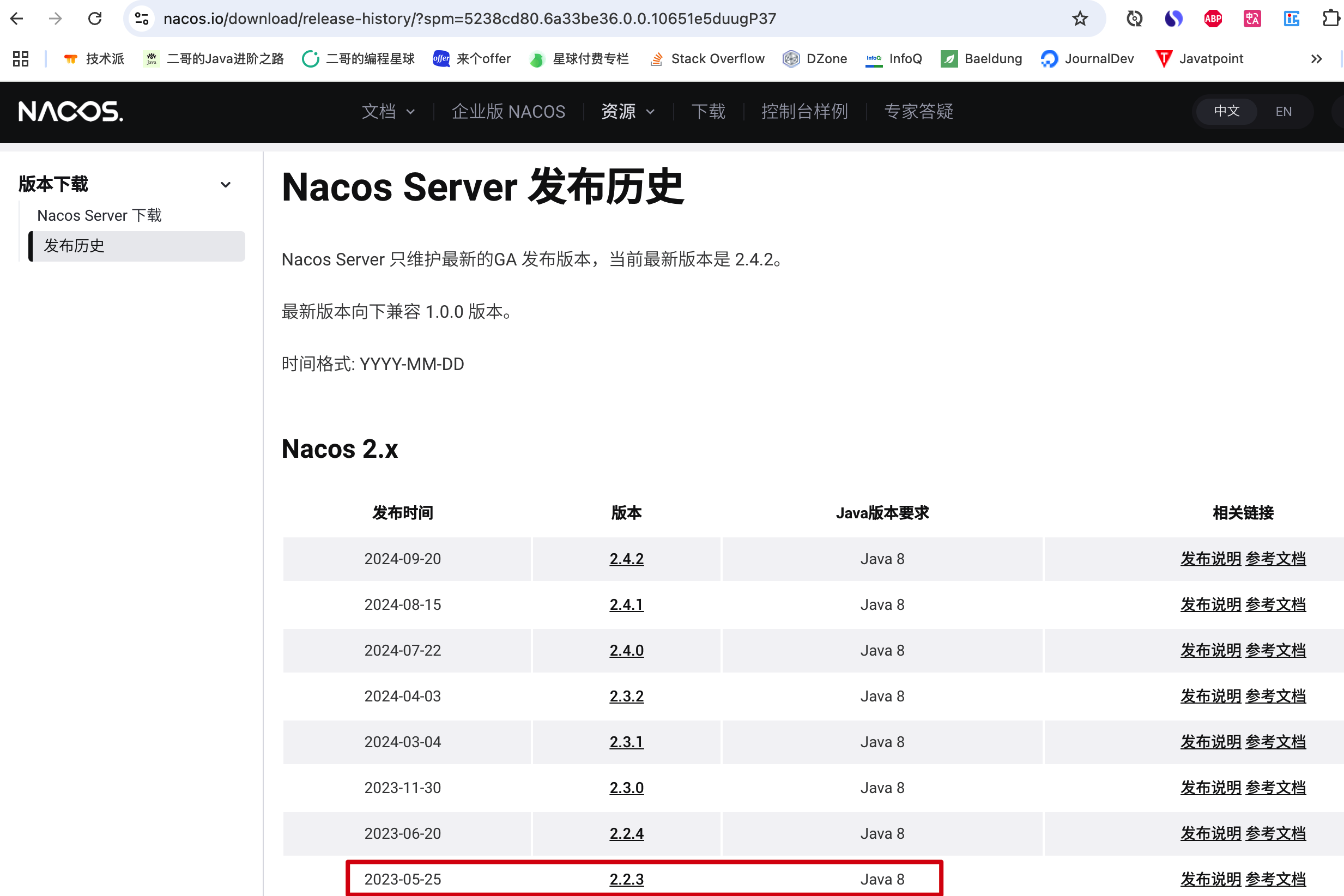
Task: Open version 2.4.1 link
Action: click(x=626, y=604)
